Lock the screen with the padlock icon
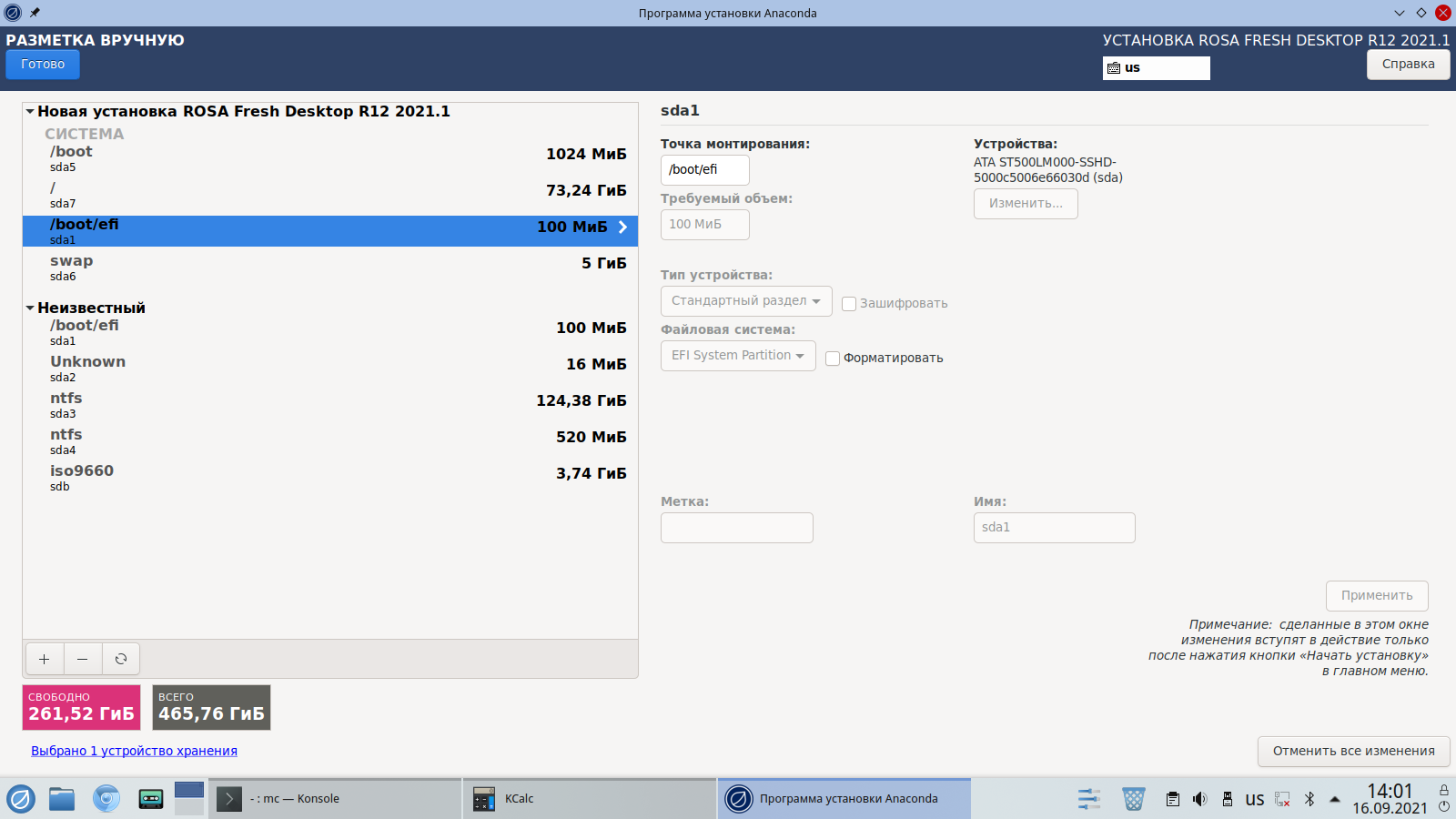The image size is (1456, 819). pos(1444,790)
